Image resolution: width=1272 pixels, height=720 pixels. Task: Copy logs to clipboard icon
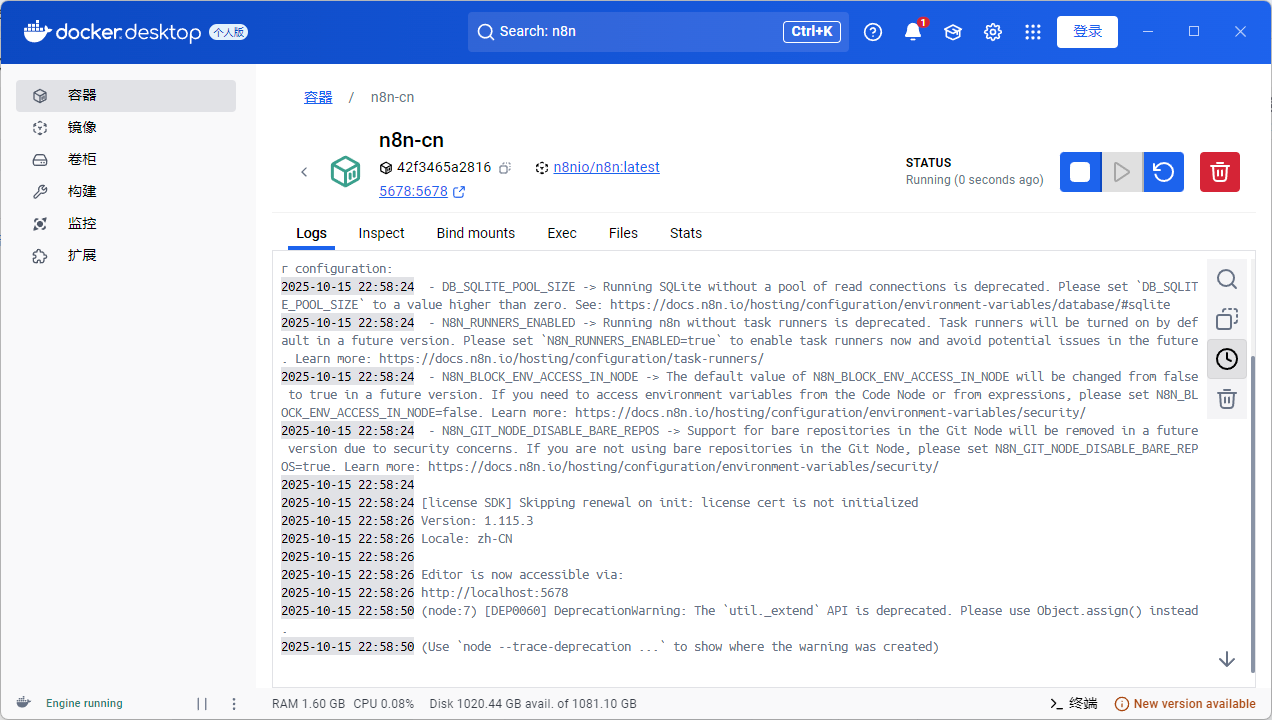(x=1227, y=319)
